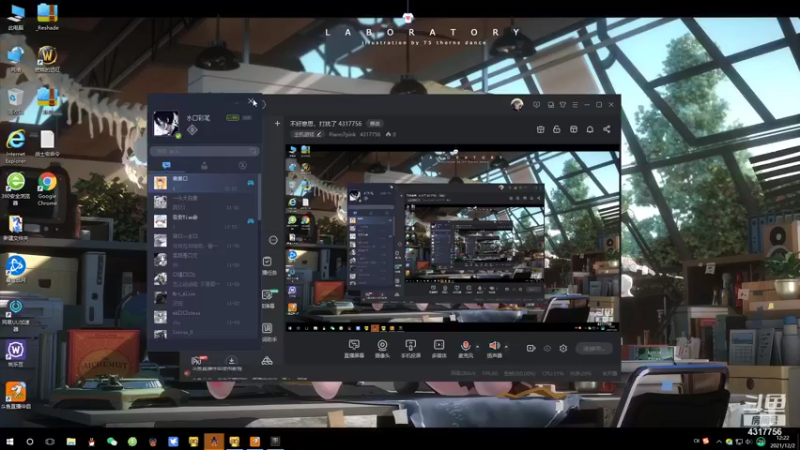Viewport: 800px width, 450px height.
Task: Switch to the contacts tab in chat panel
Action: [x=204, y=165]
